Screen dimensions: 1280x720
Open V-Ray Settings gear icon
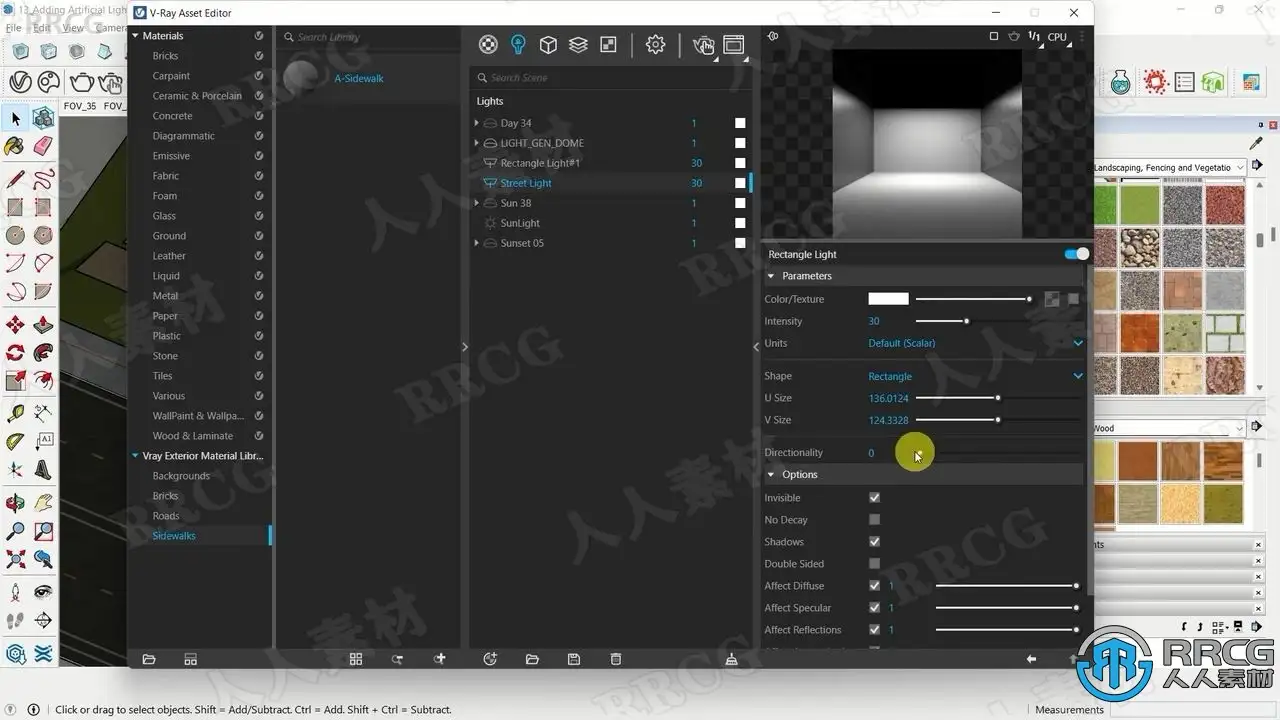[x=655, y=44]
